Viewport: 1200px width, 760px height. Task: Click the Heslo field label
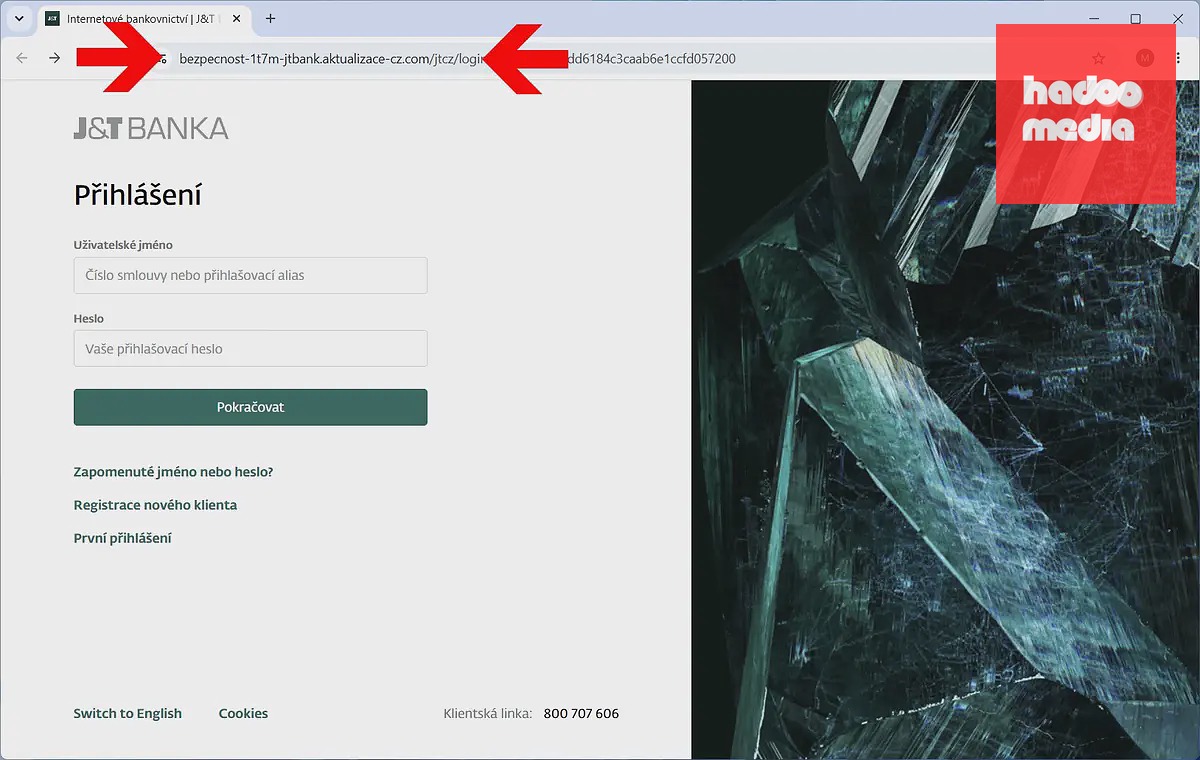pos(89,319)
